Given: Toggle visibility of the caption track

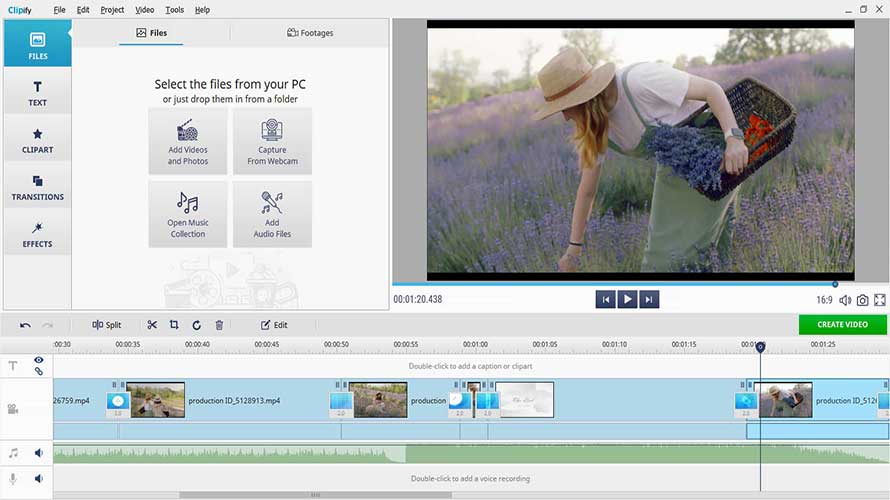Looking at the screenshot, I should (39, 360).
